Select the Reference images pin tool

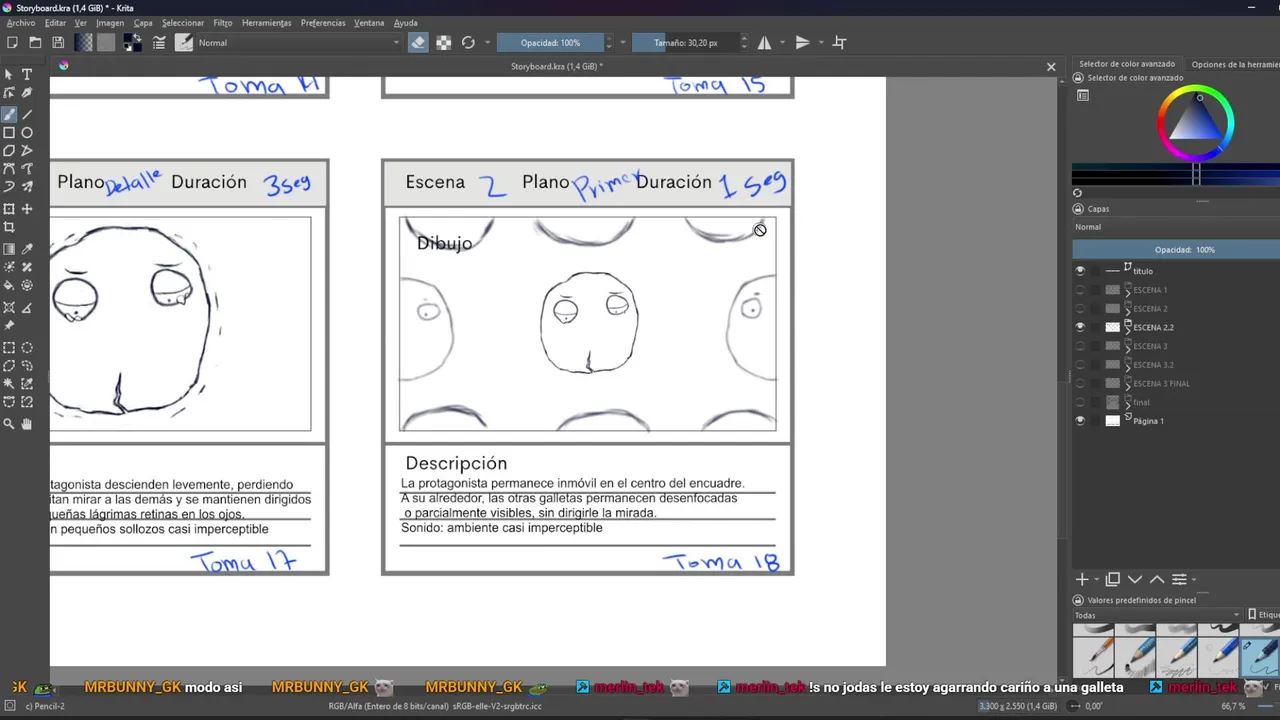pyautogui.click(x=9, y=326)
